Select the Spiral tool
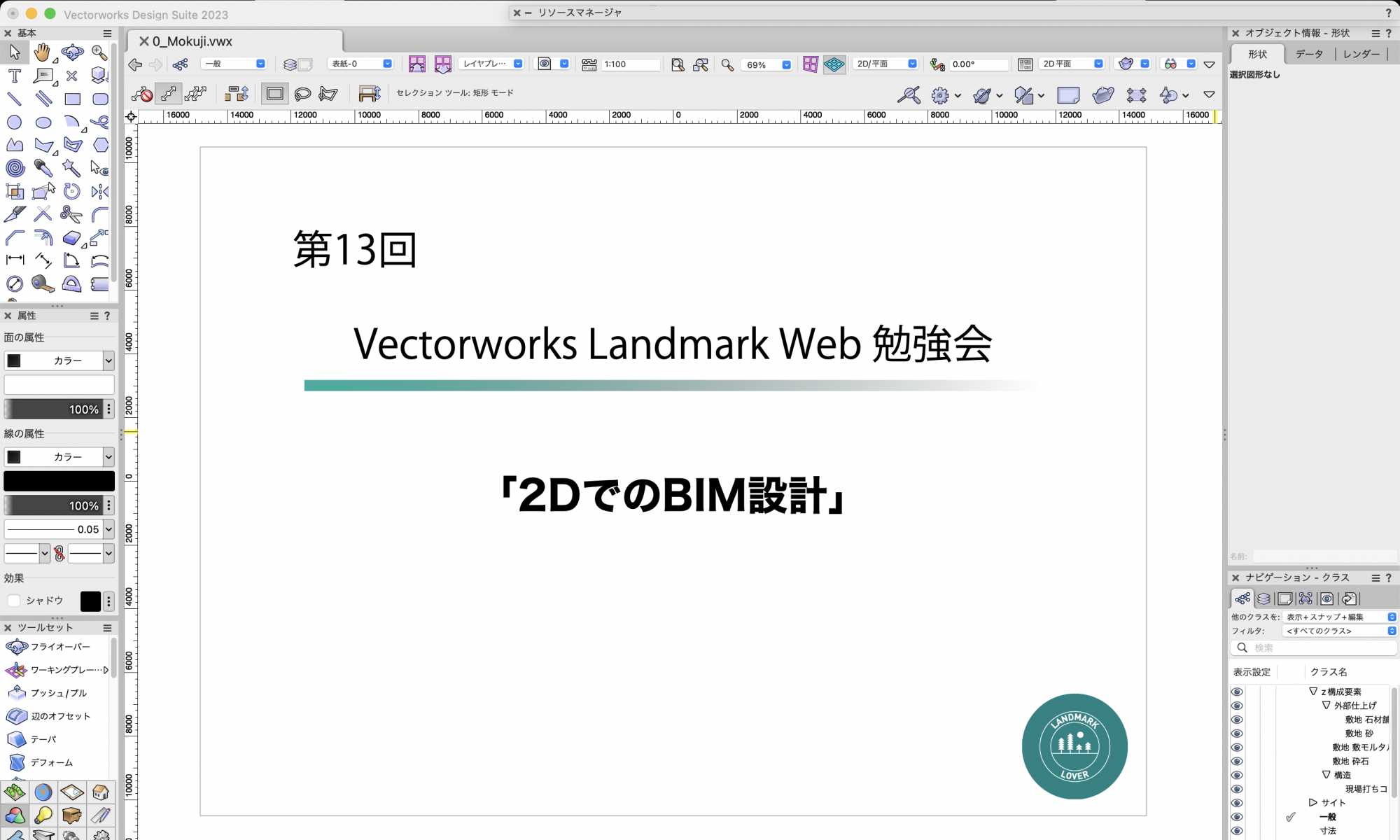 coord(14,168)
